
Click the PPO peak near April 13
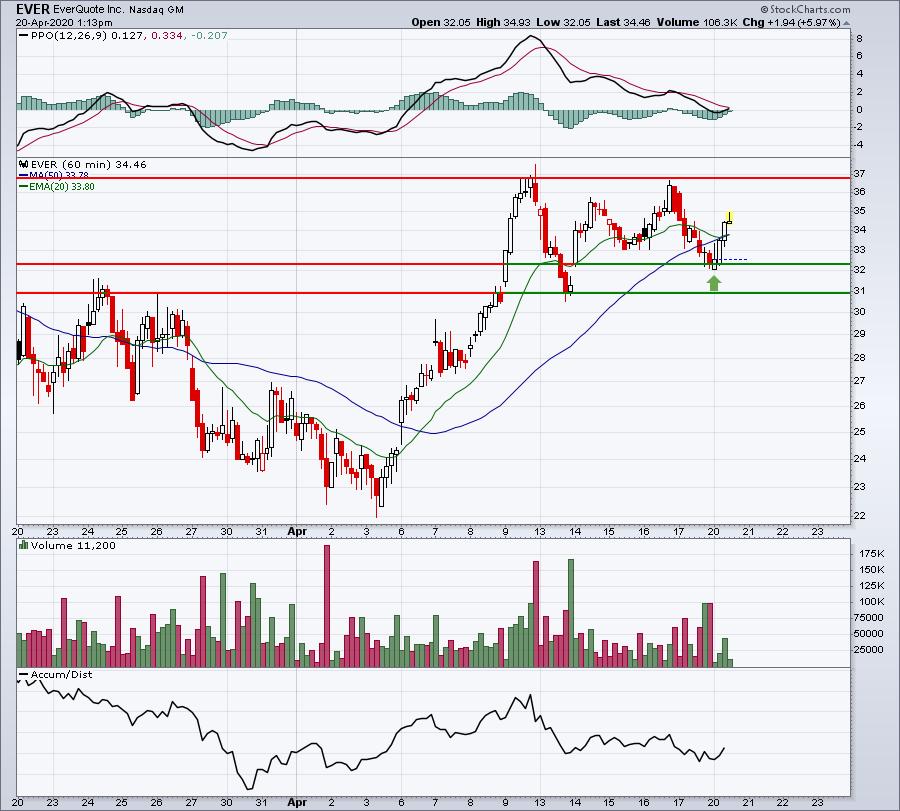point(531,37)
